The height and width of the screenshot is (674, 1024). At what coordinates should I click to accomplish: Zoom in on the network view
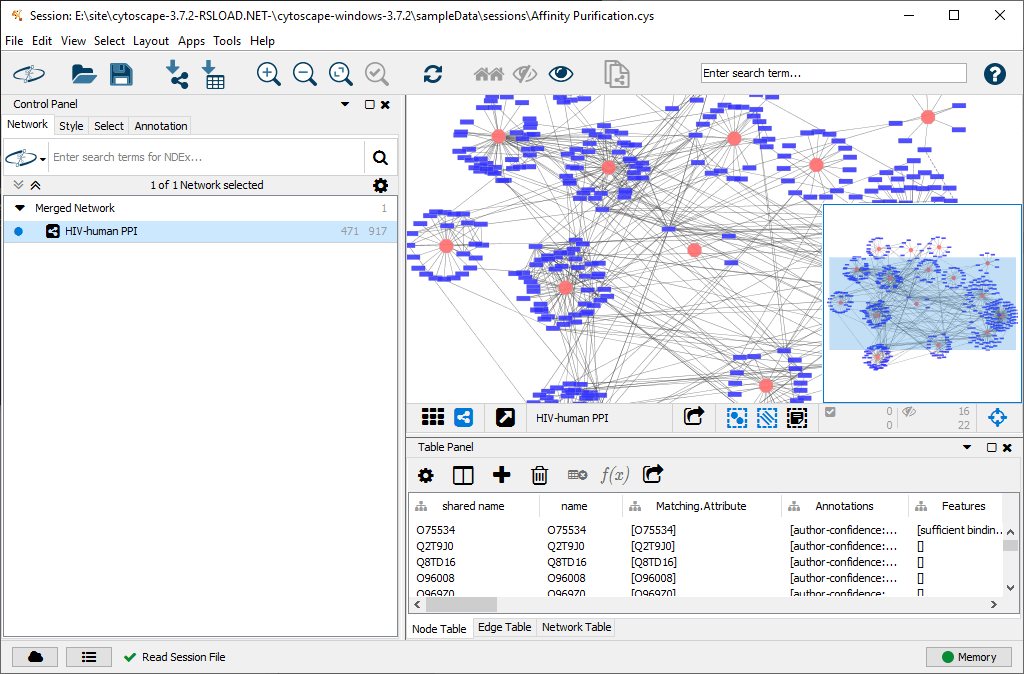coord(268,74)
